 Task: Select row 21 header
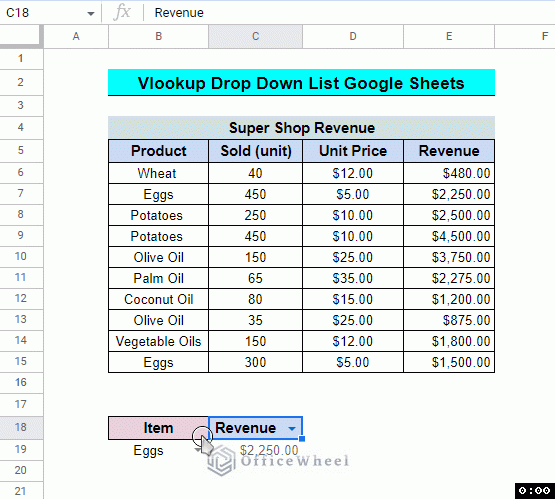pyautogui.click(x=21, y=491)
